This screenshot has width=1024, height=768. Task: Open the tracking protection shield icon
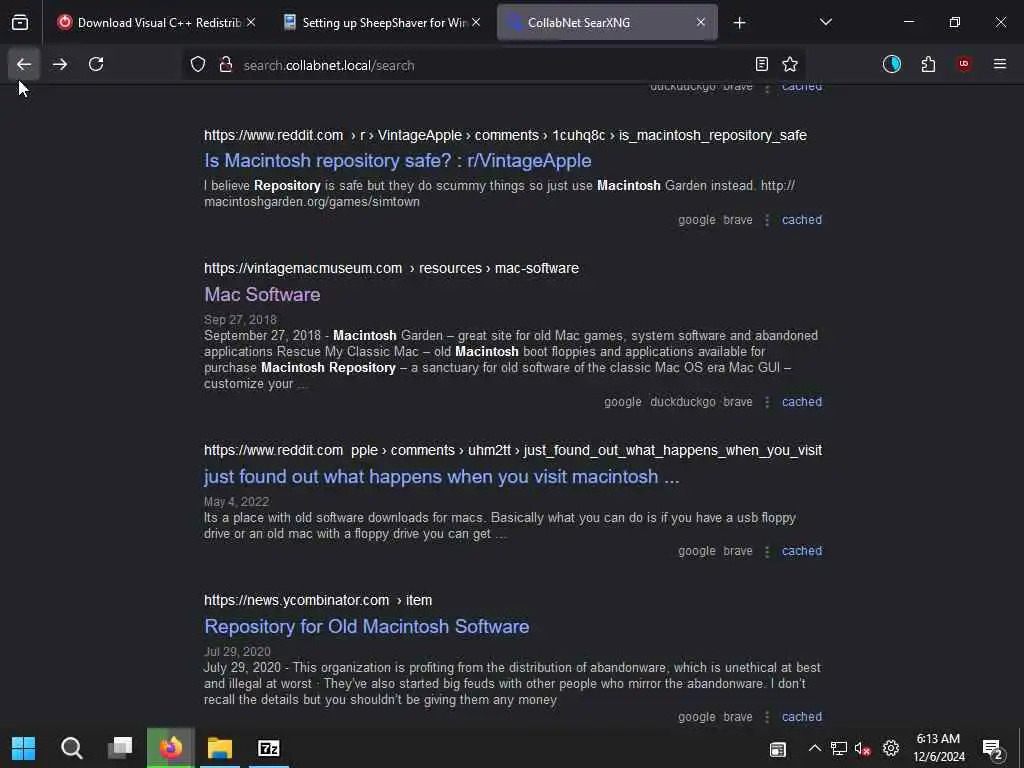(198, 64)
